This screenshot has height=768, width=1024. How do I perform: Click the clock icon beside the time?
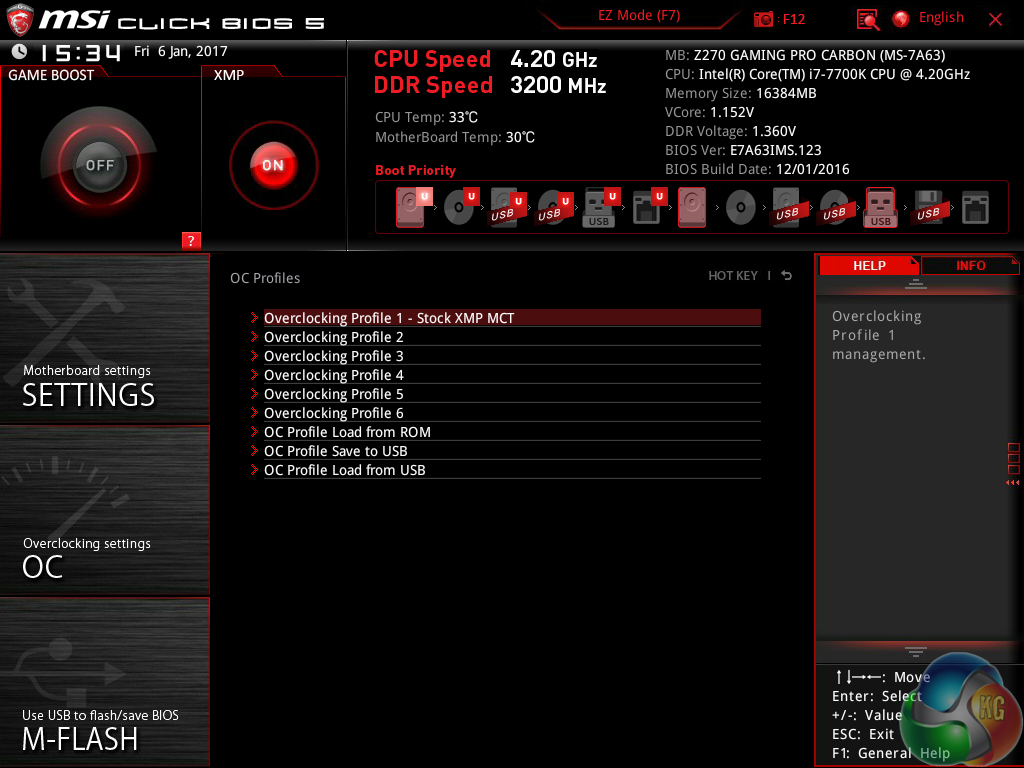click(19, 51)
